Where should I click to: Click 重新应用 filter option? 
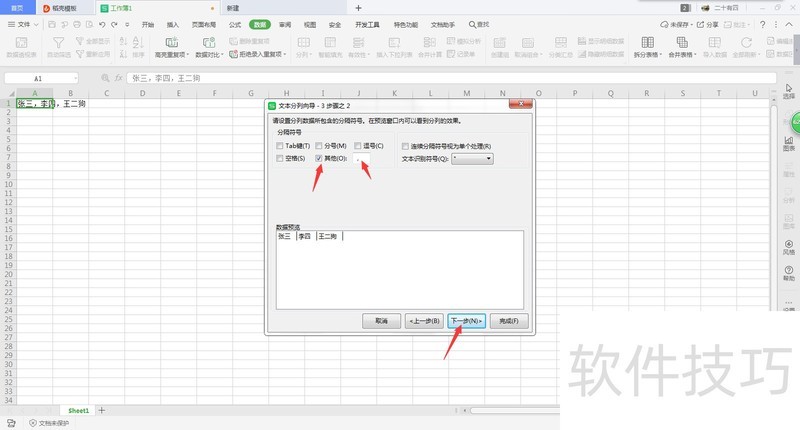(x=93, y=54)
